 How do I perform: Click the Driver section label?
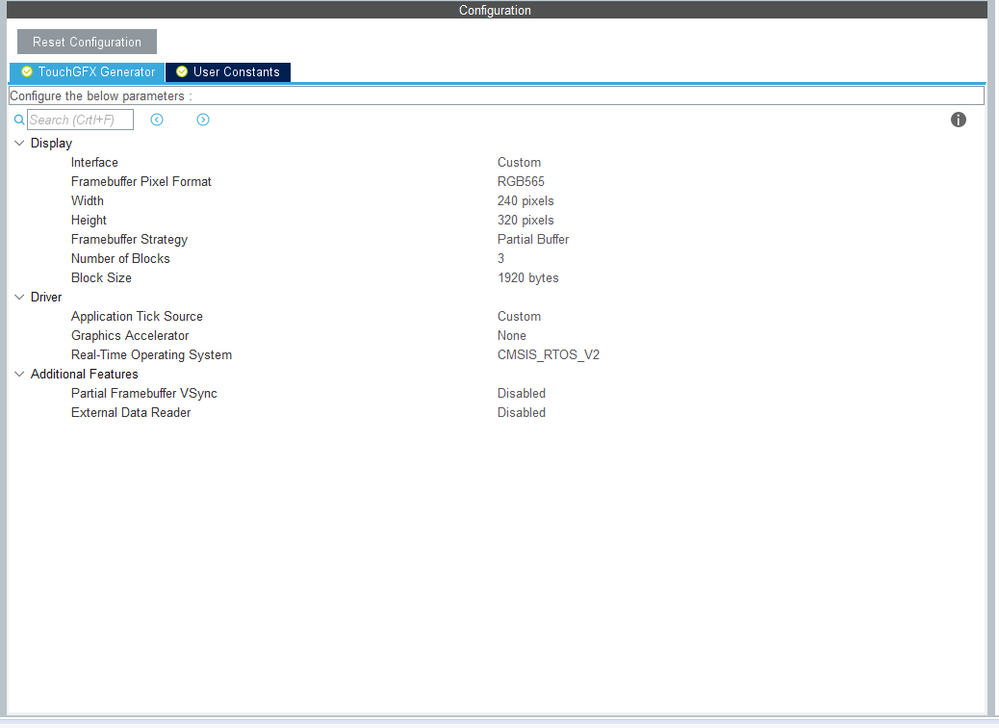(47, 297)
